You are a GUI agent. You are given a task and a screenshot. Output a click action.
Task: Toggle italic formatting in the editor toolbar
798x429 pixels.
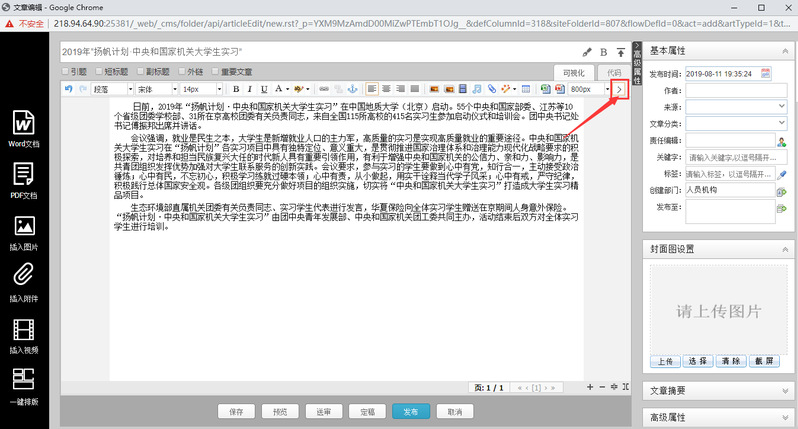pos(250,89)
